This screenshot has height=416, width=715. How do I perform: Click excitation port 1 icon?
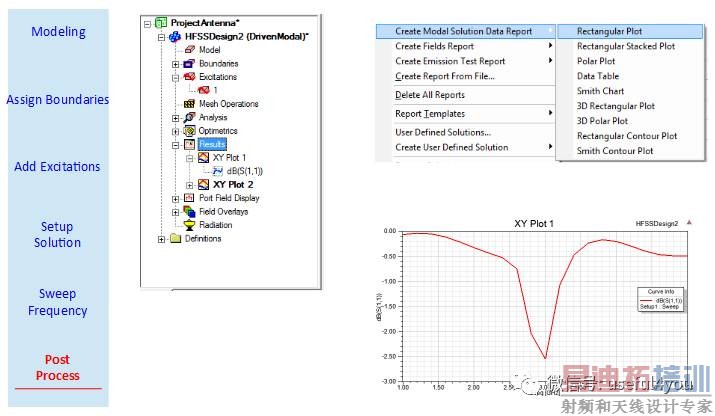point(203,90)
